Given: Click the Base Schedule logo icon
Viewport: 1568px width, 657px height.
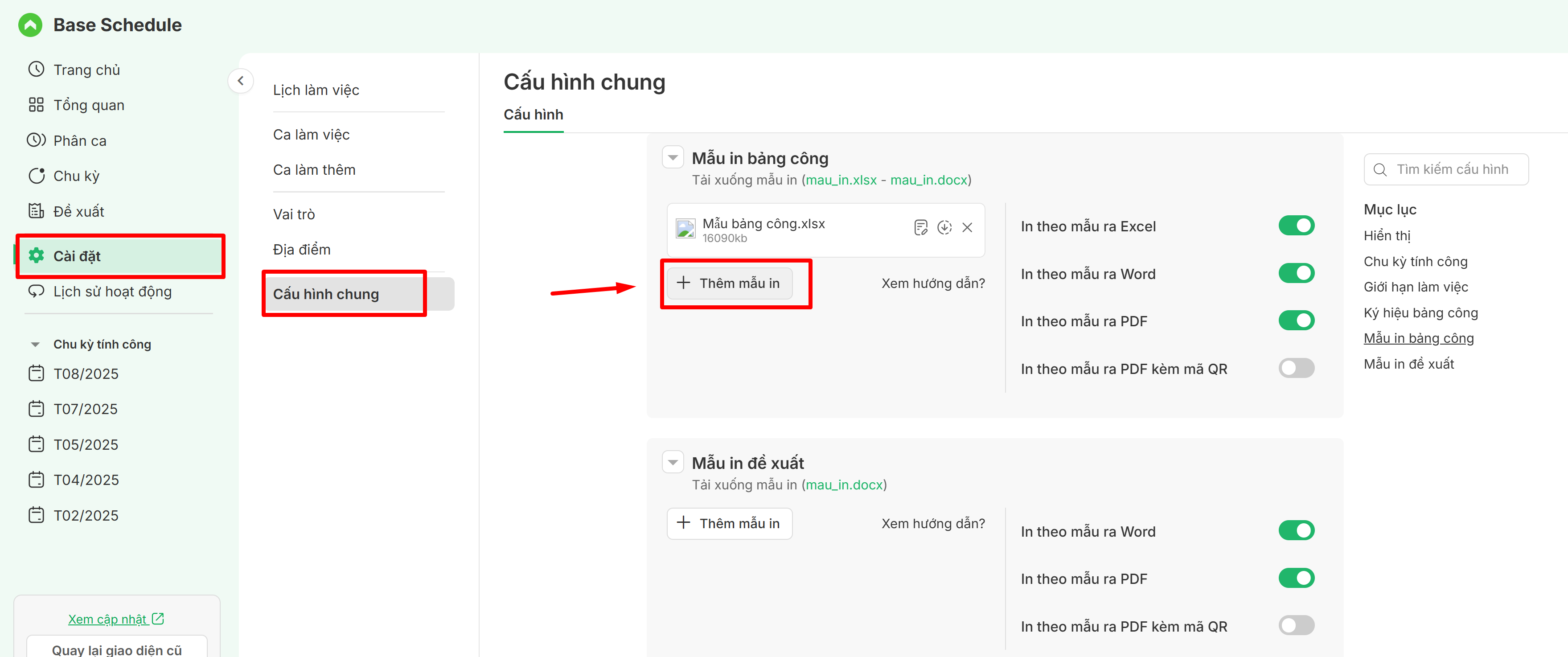Looking at the screenshot, I should 30,25.
